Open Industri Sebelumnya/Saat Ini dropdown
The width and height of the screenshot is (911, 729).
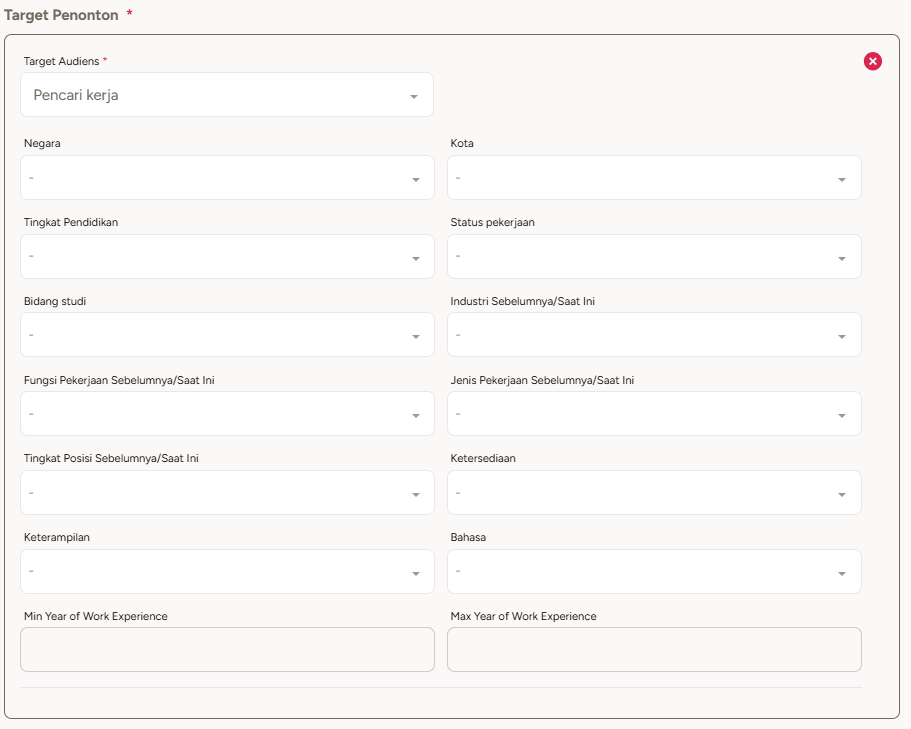653,335
